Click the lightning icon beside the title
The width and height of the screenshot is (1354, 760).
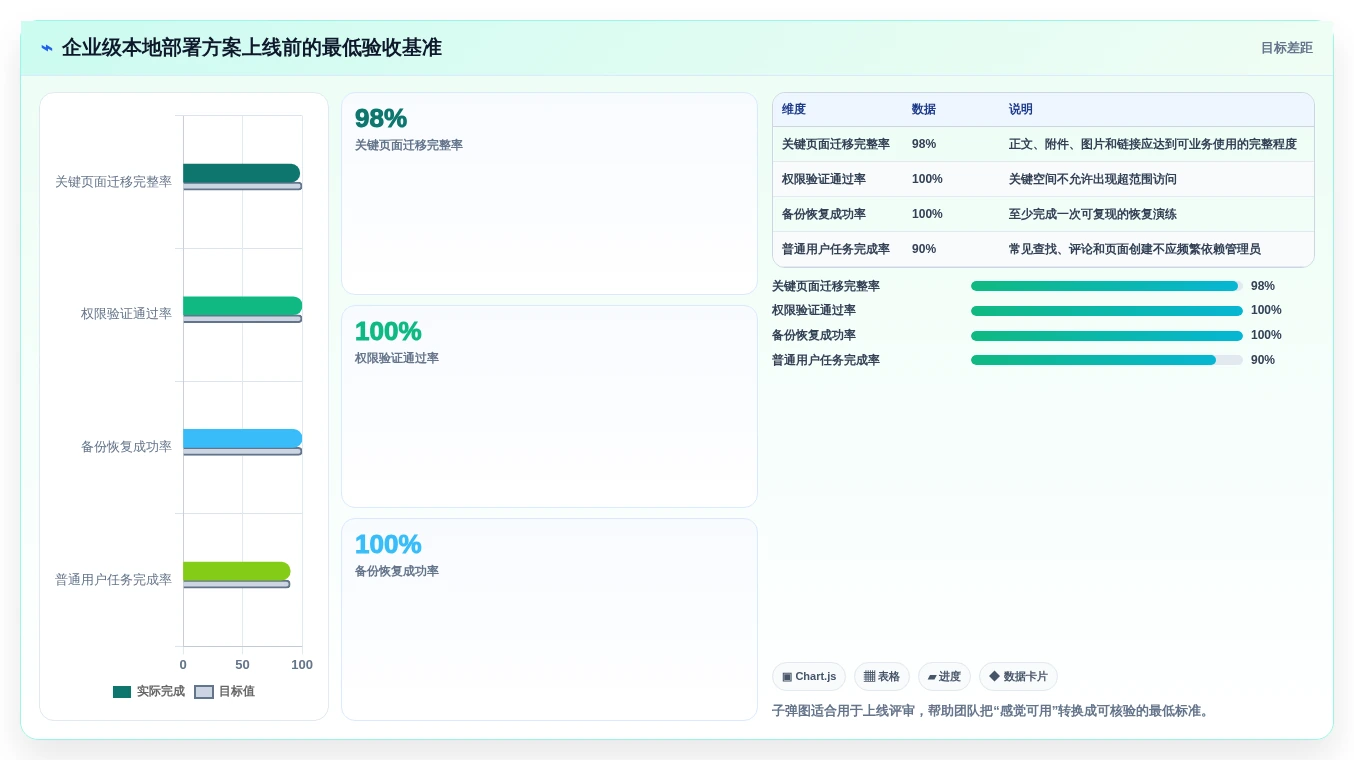coord(47,48)
